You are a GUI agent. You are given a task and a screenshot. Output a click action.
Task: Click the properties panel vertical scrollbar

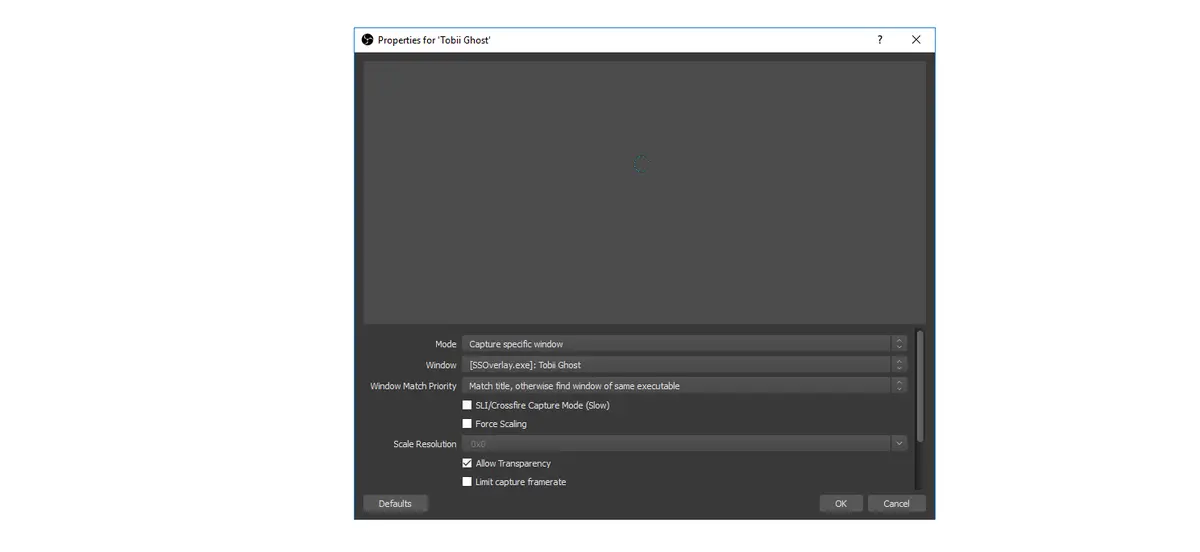tap(920, 385)
